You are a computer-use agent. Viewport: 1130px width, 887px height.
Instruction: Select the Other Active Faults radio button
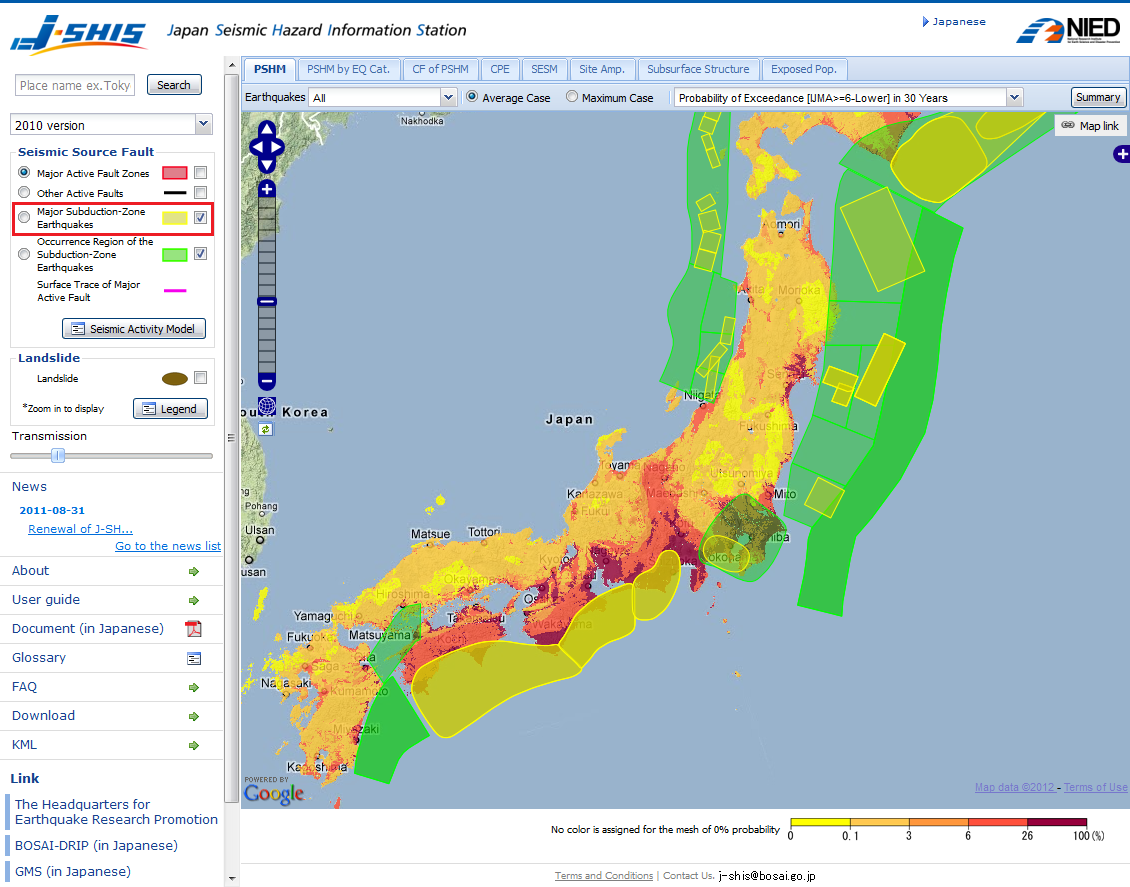tap(23, 192)
